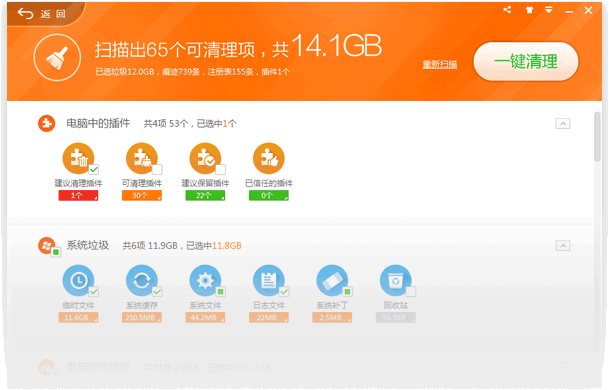
Task: Open the main menu dropdown icon in title bar
Action: pyautogui.click(x=548, y=10)
